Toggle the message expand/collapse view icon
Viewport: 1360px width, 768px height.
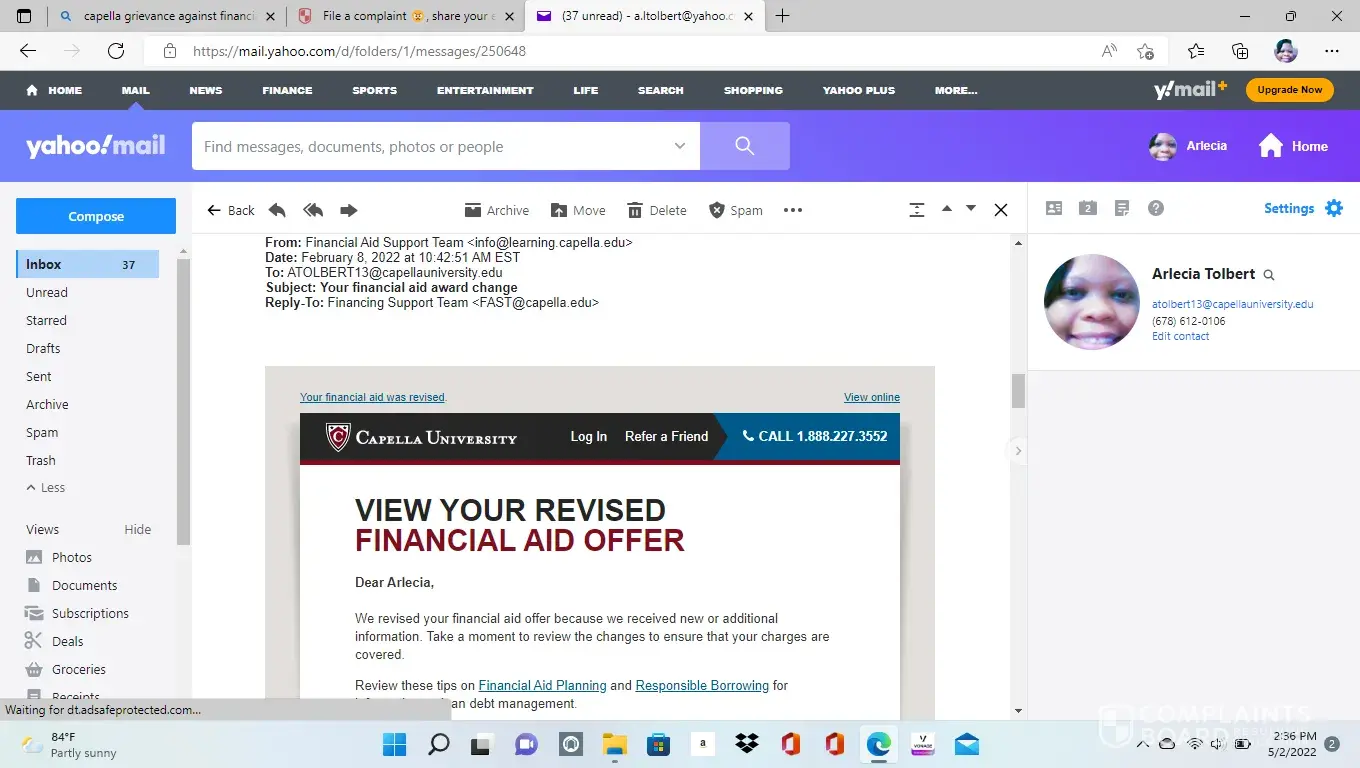point(917,210)
